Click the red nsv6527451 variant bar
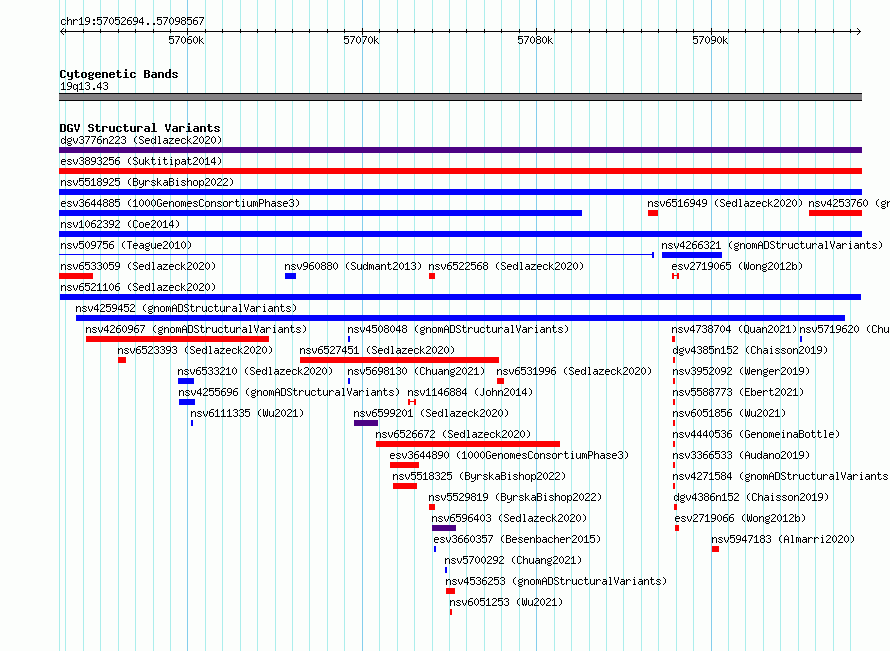Viewport: 890px width, 651px height. (400, 360)
